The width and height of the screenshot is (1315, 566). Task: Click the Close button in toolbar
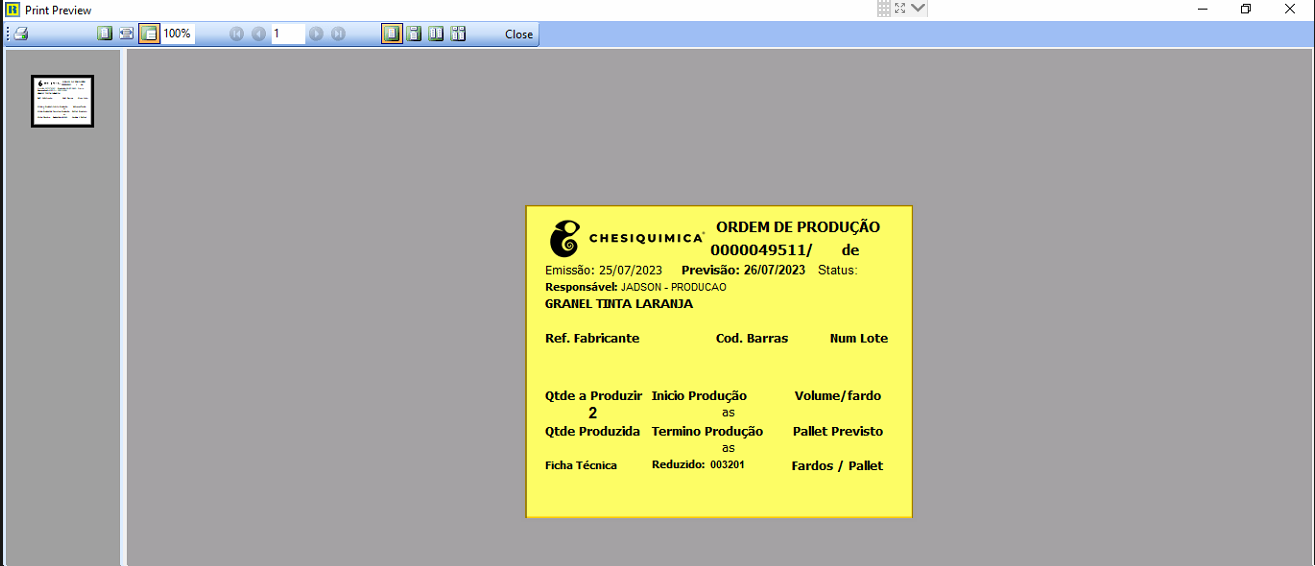519,34
